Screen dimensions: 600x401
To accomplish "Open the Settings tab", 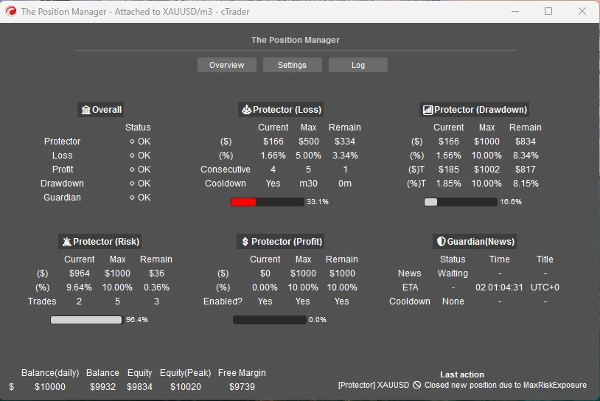I will [292, 65].
